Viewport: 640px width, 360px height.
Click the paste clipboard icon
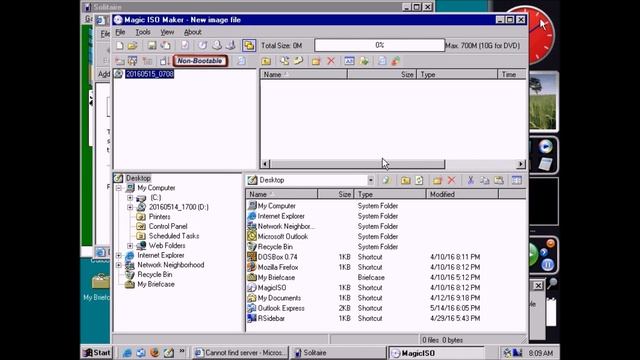pyautogui.click(x=499, y=180)
